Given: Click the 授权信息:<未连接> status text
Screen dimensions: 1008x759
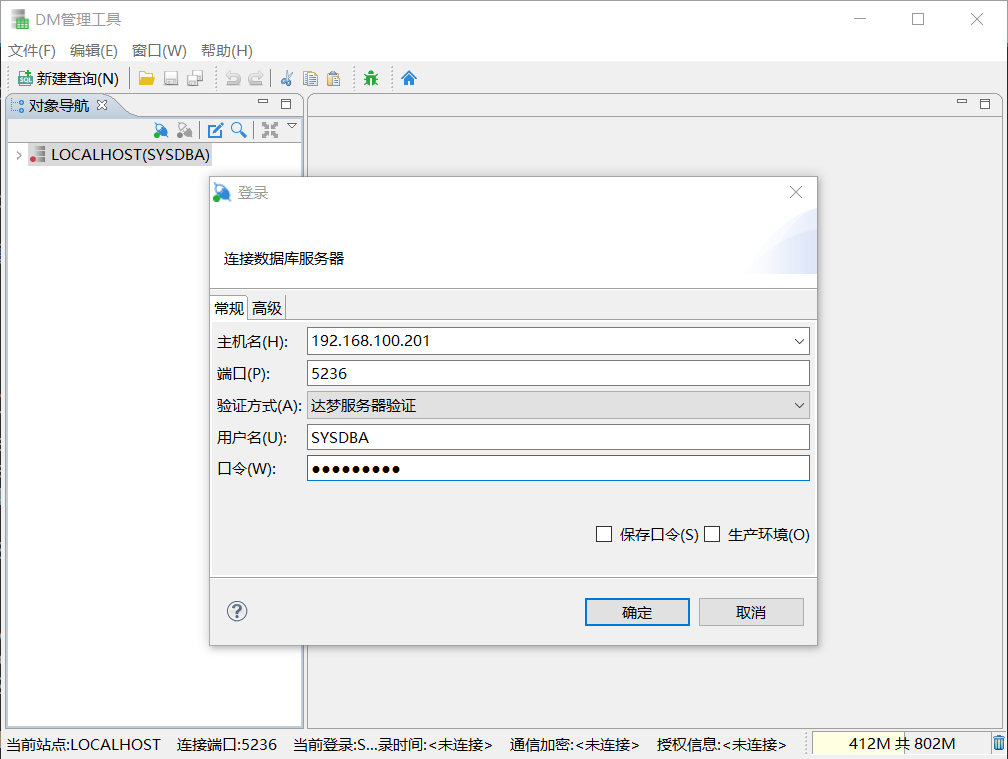Looking at the screenshot, I should click(x=721, y=744).
